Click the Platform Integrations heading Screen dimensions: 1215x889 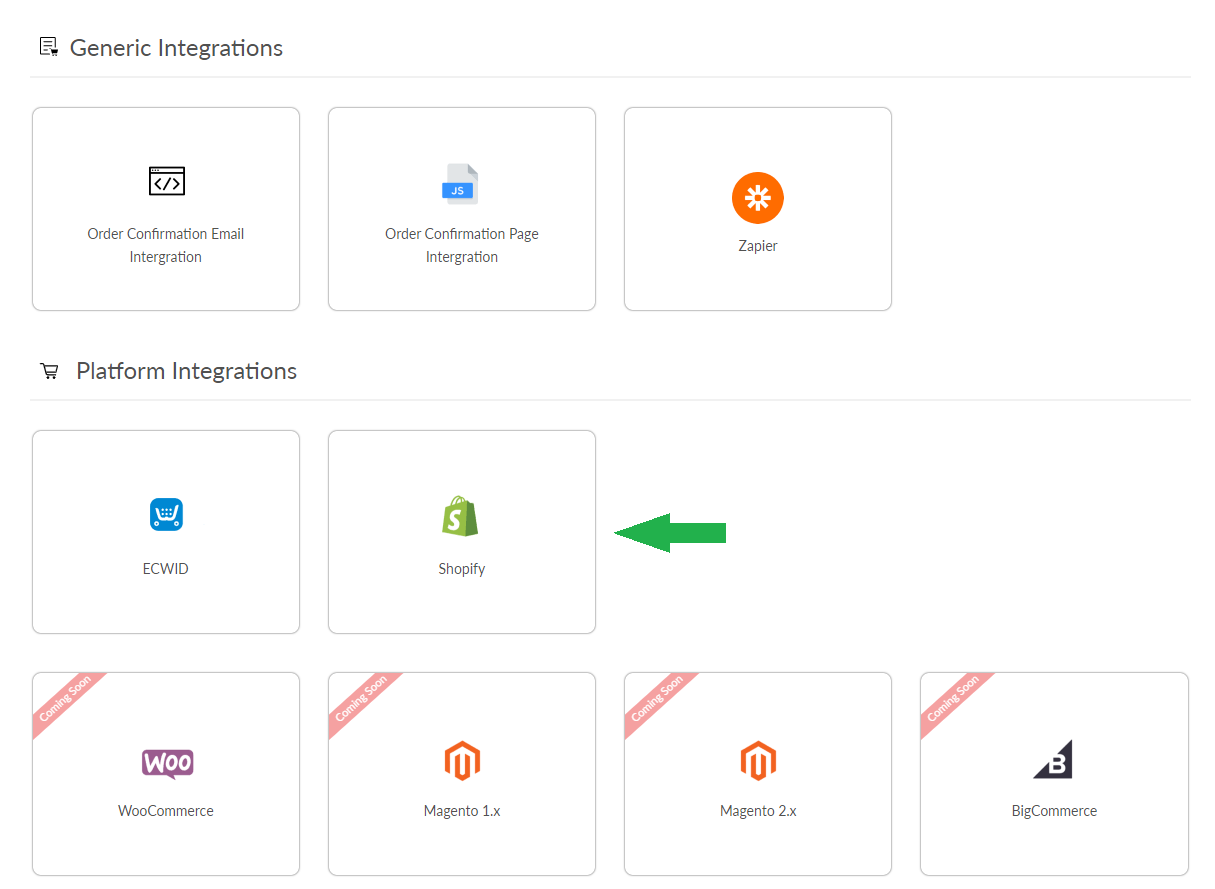(186, 371)
